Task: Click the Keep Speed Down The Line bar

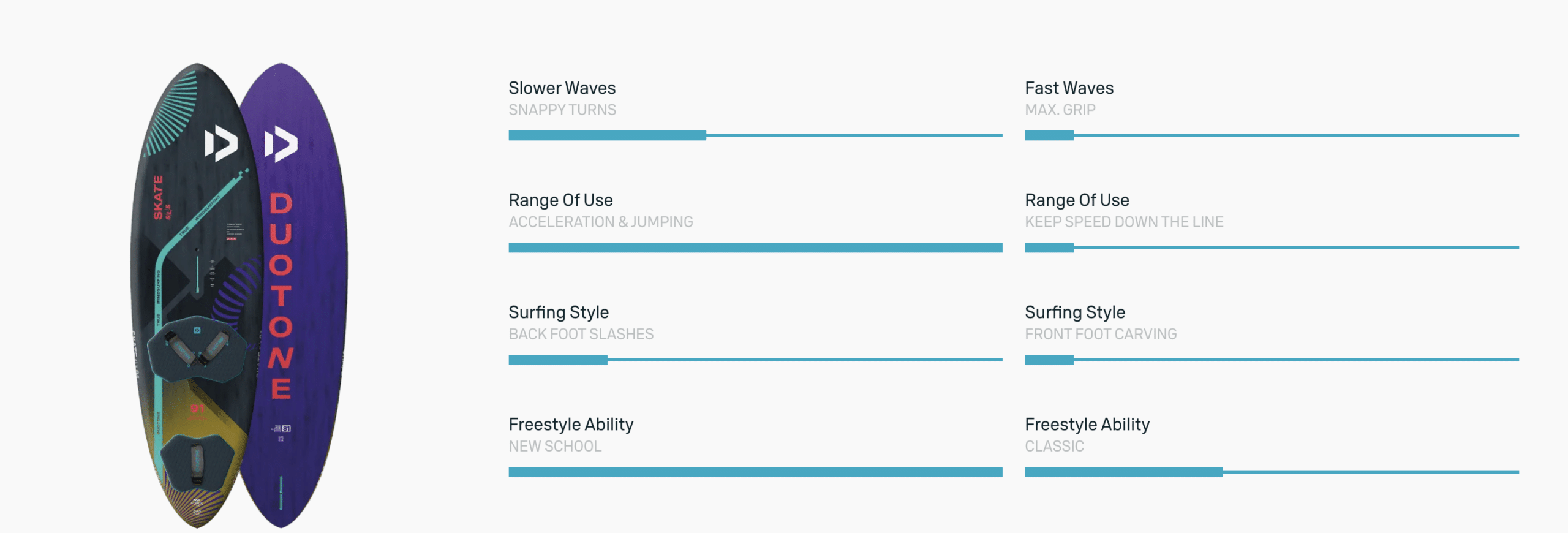Action: 1272,248
